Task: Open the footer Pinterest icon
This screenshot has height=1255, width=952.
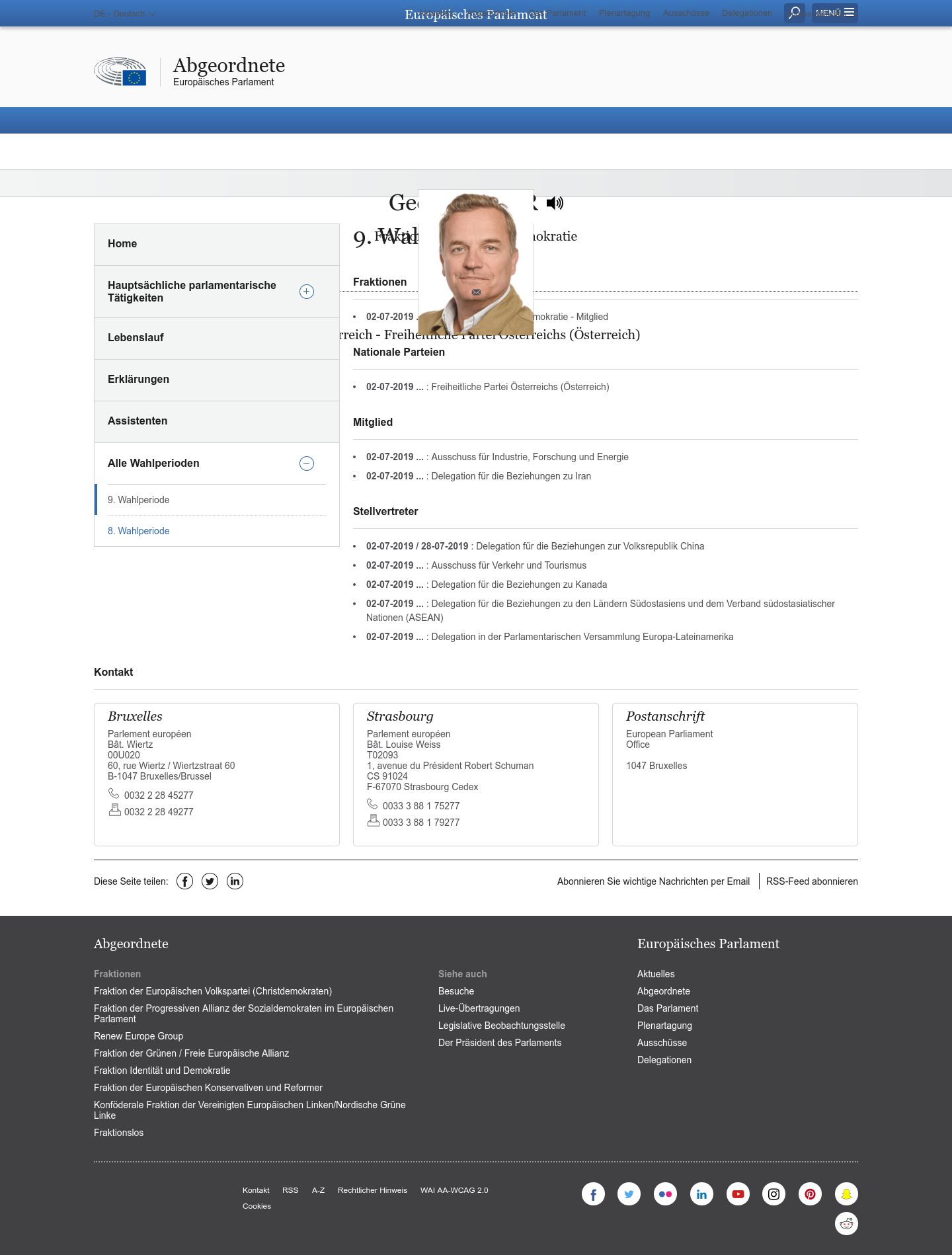Action: 810,1194
